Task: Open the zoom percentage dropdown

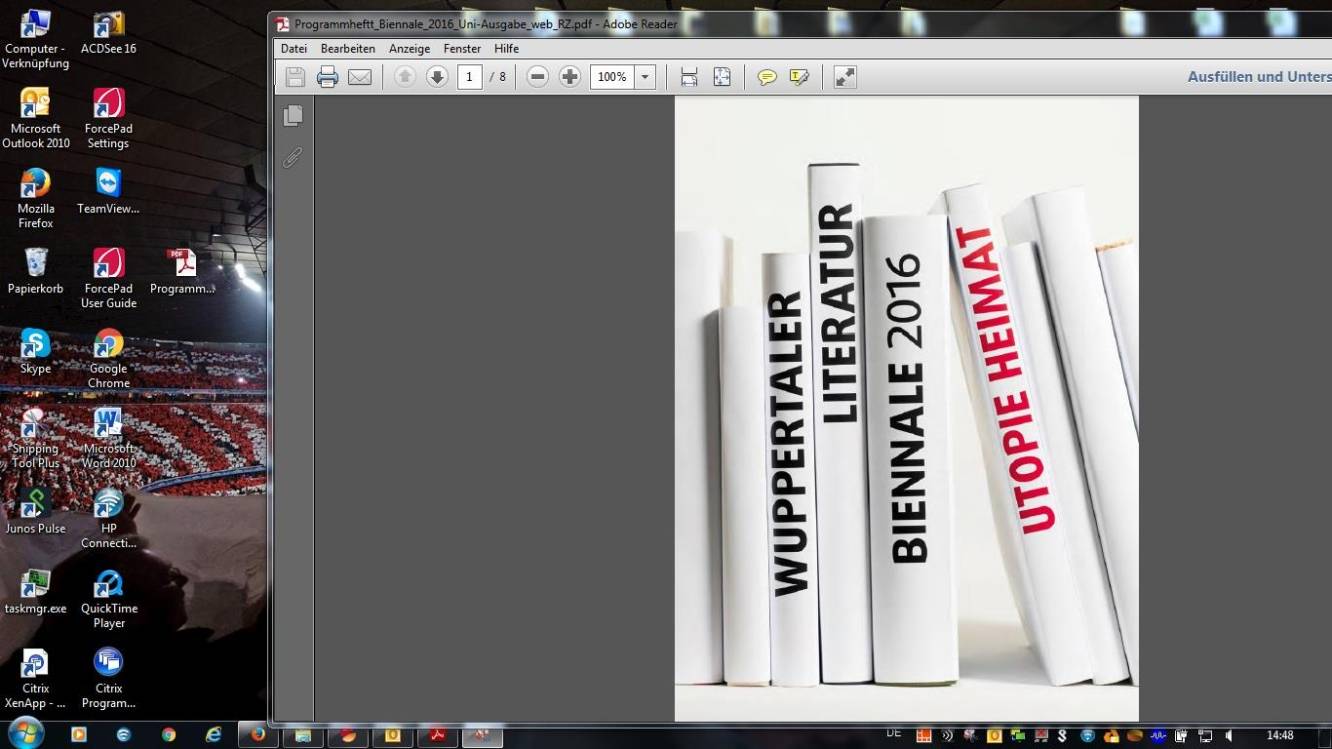Action: [644, 76]
